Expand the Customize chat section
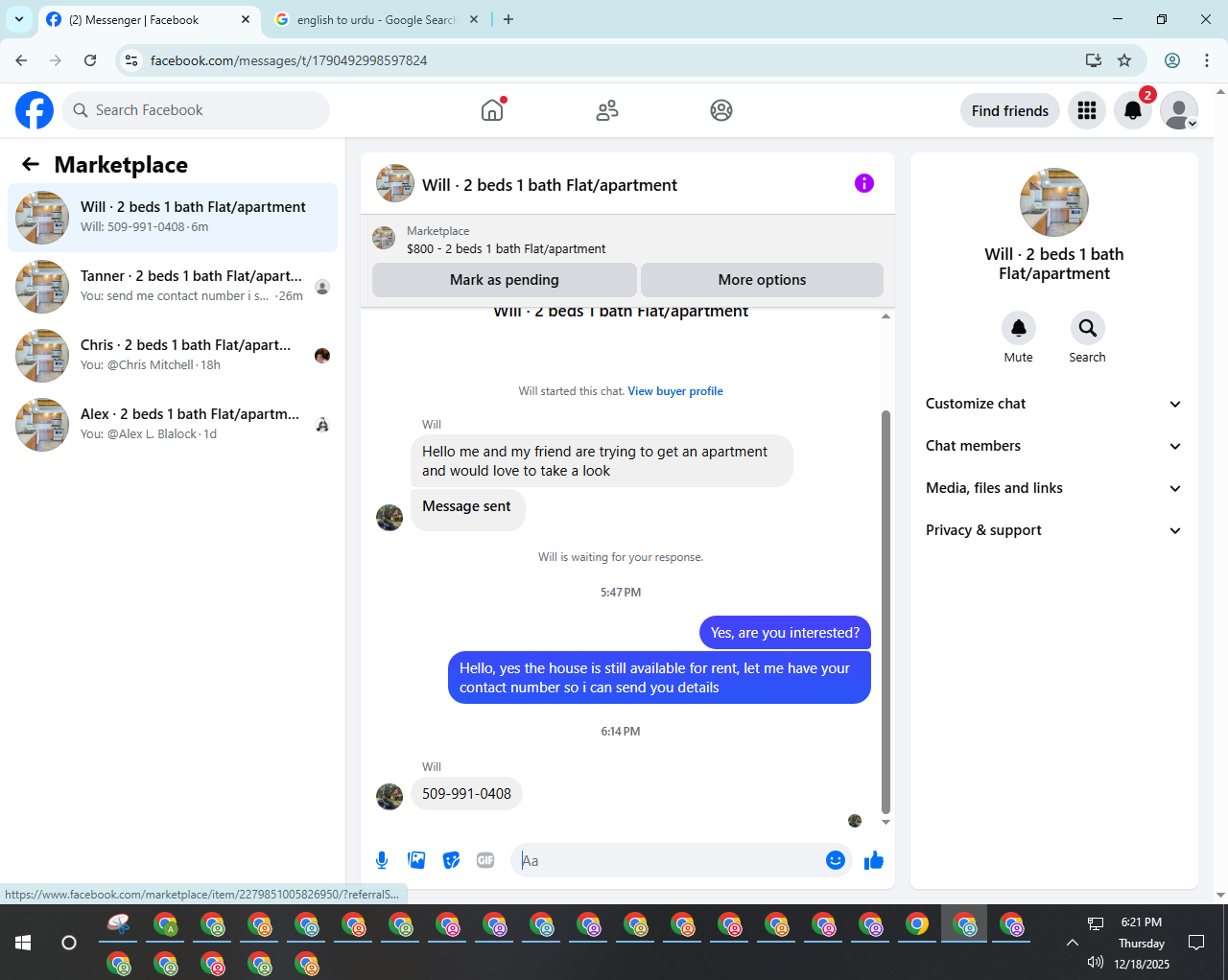 (x=1054, y=404)
